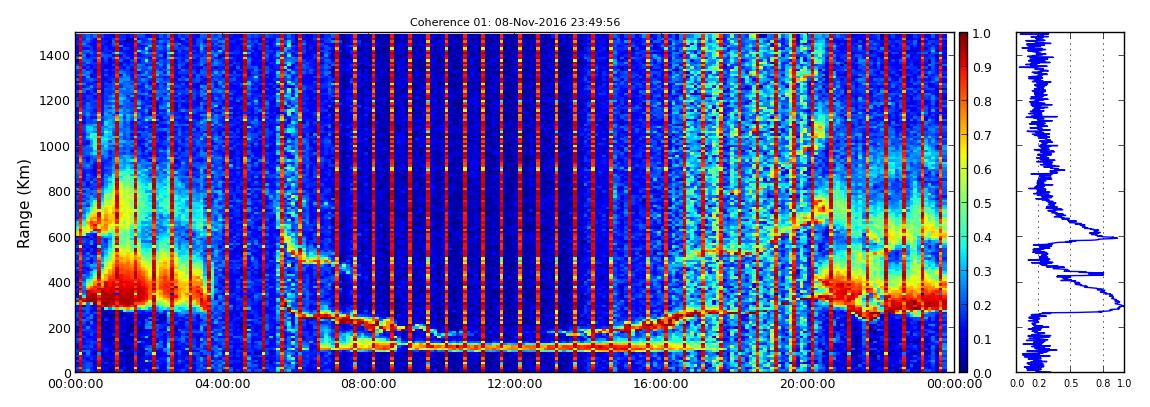Click the 0.5 tick label under the profile plot

coord(1071,384)
